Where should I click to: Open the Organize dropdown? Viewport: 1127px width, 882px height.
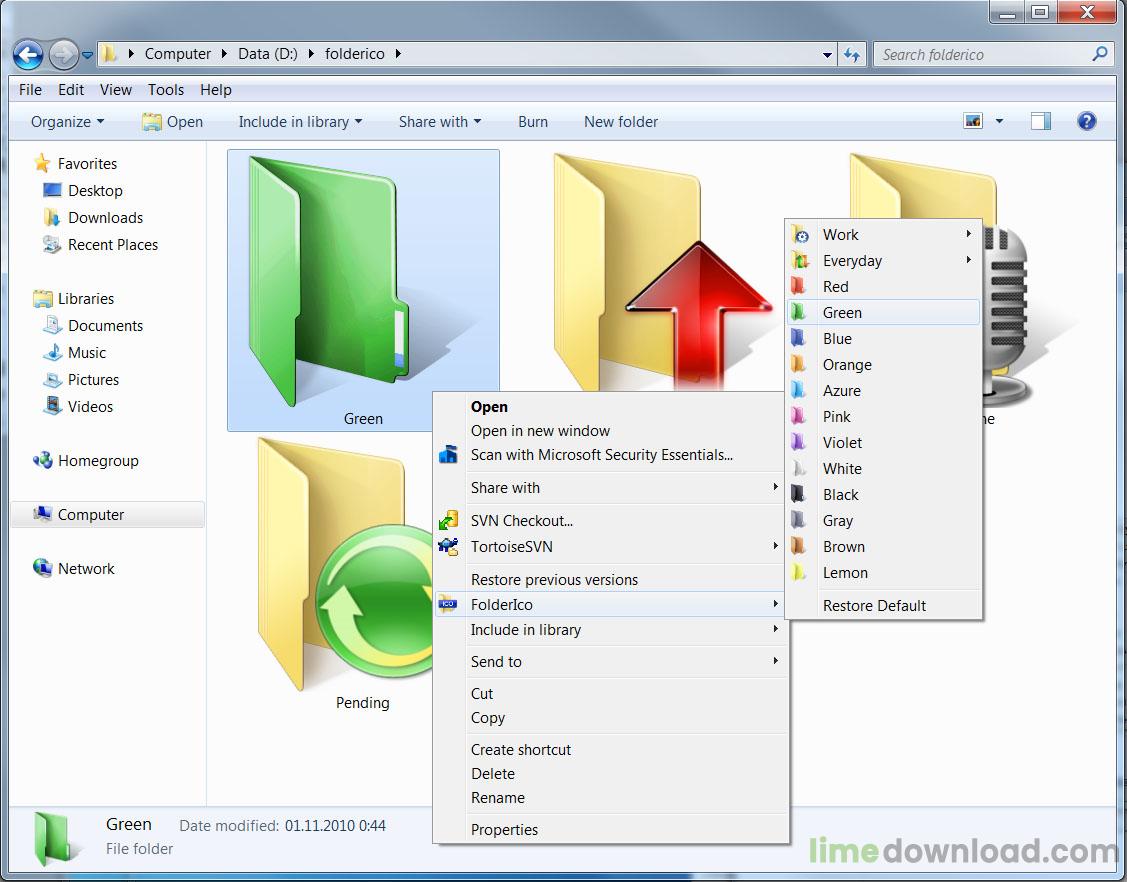(67, 122)
